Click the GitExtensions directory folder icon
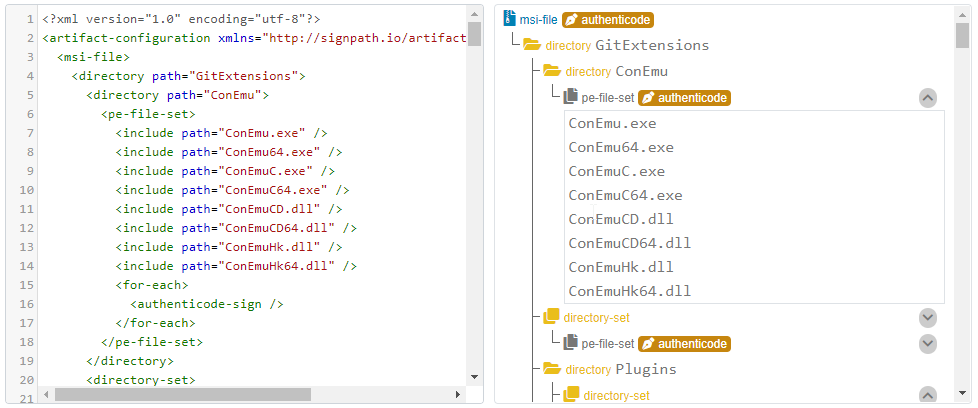 click(x=531, y=45)
